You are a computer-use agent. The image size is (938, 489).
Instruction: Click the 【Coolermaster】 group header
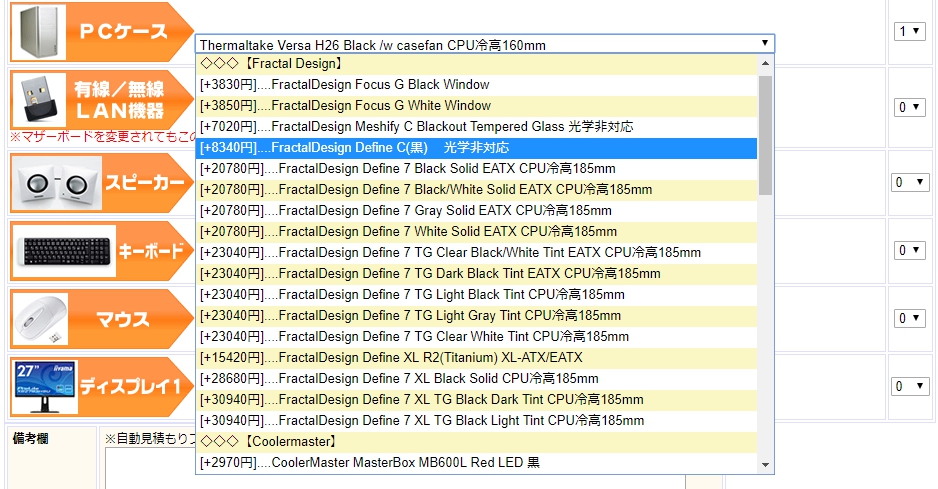point(476,441)
